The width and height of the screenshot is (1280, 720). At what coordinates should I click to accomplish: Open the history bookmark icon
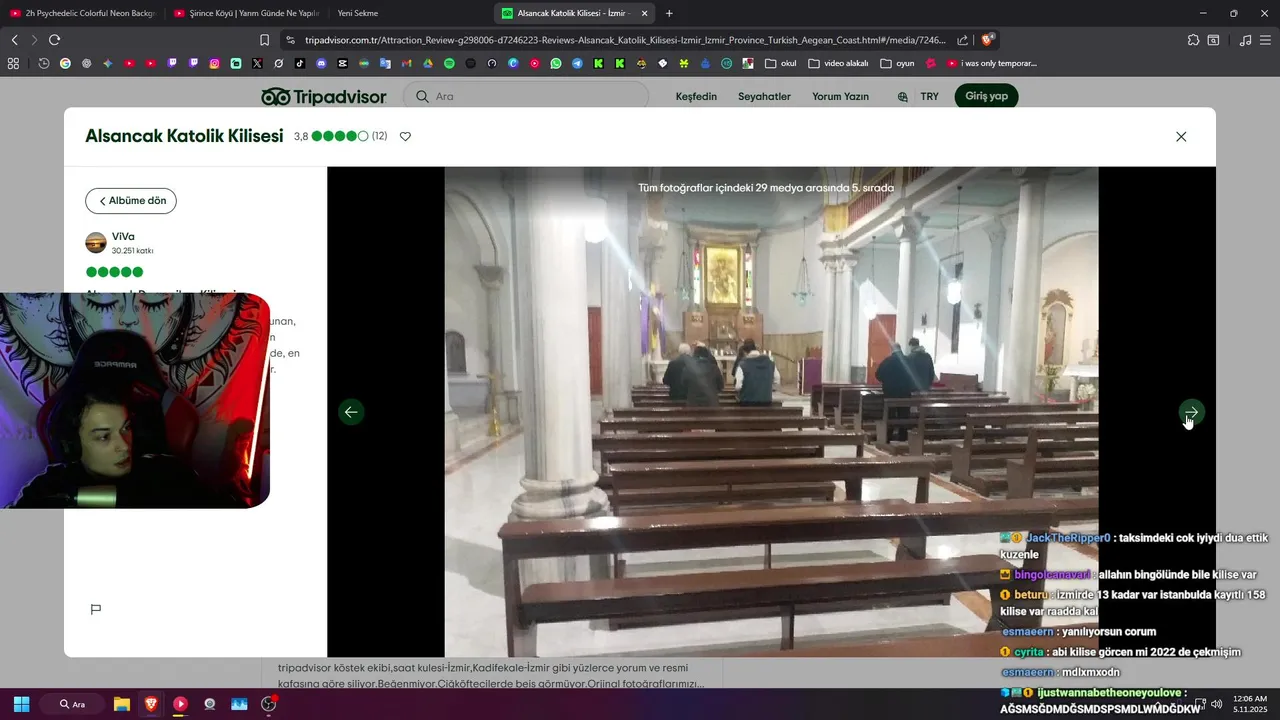tap(44, 63)
